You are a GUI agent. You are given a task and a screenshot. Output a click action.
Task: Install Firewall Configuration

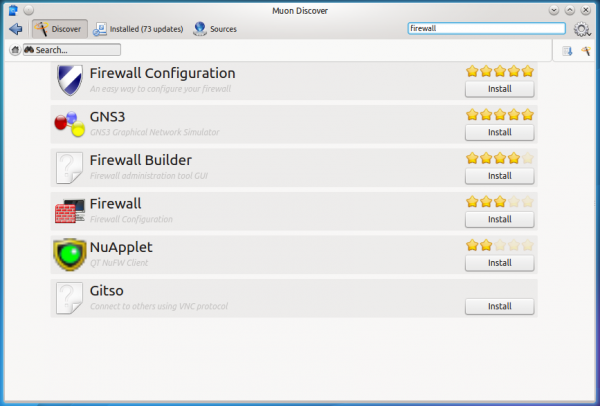(x=499, y=89)
